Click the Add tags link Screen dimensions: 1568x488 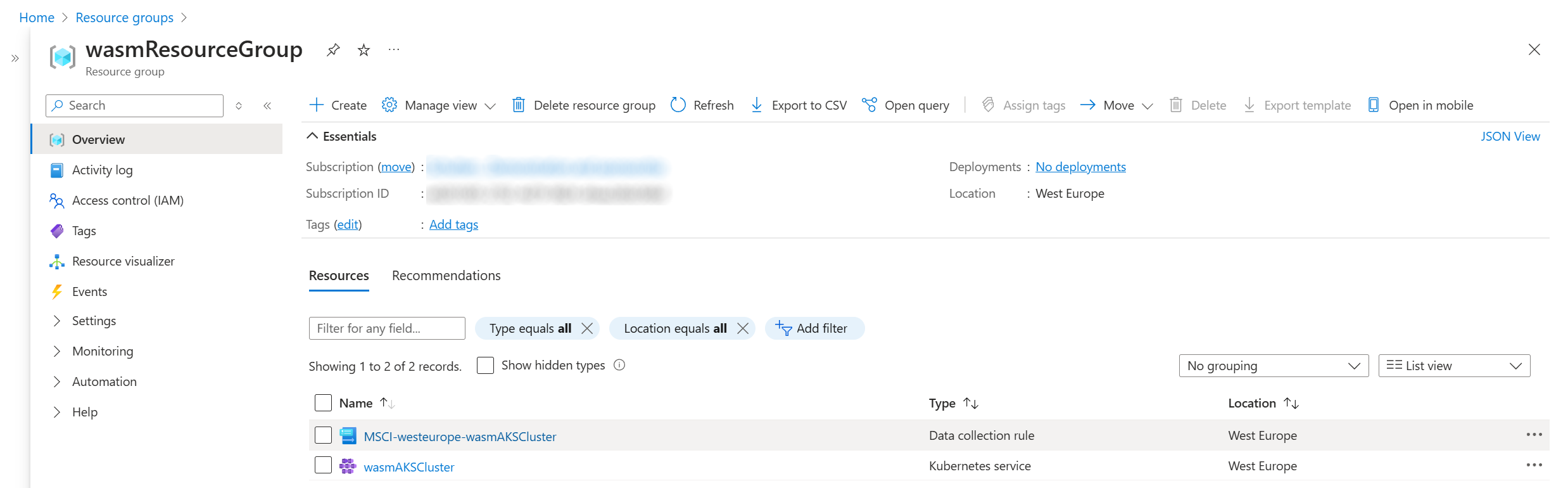(453, 224)
